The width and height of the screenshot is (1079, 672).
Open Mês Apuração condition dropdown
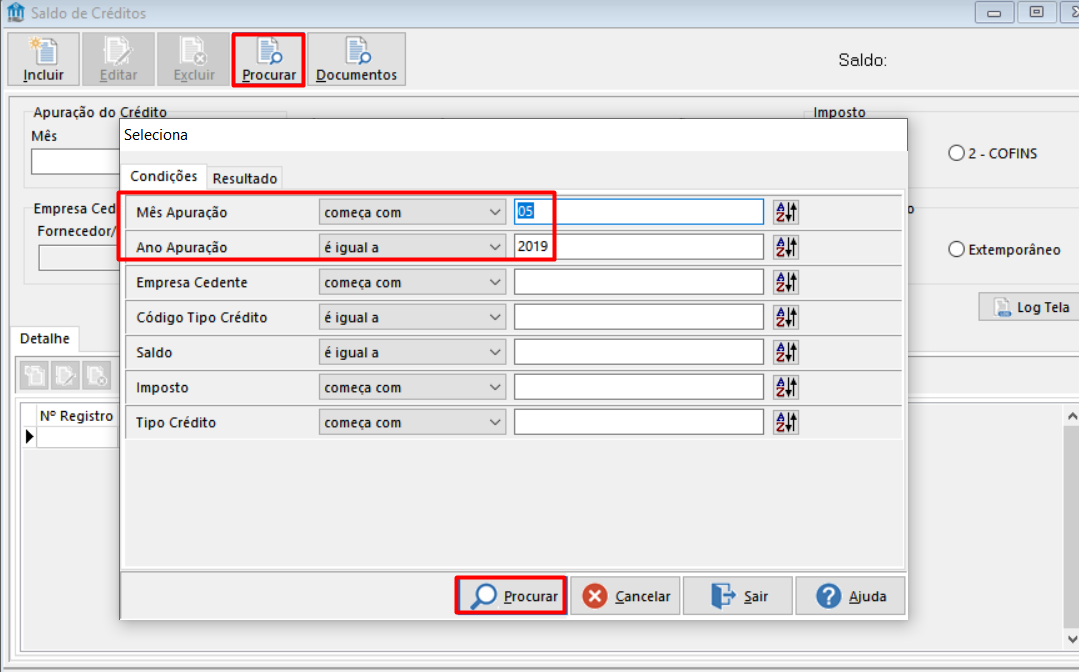point(412,212)
